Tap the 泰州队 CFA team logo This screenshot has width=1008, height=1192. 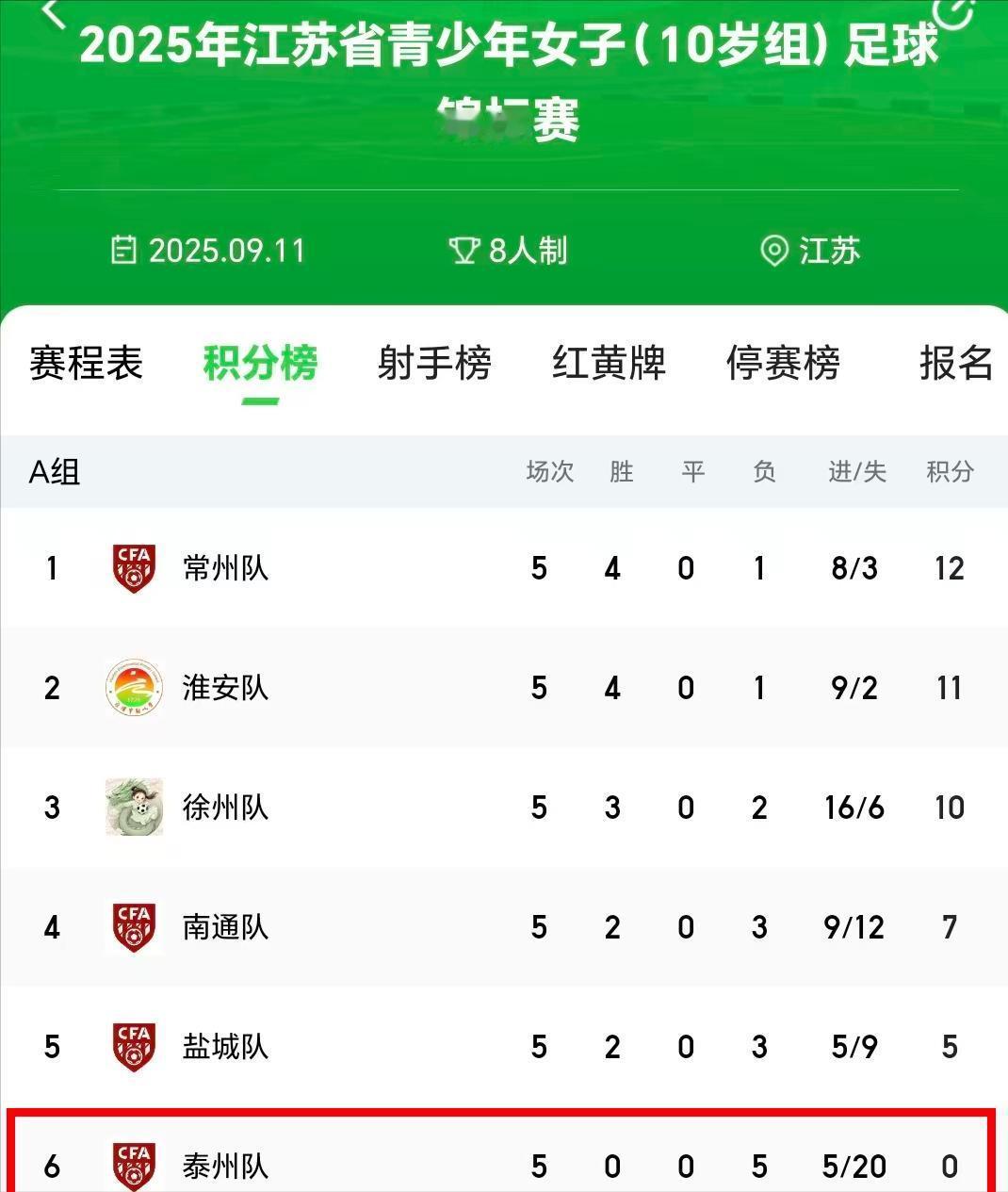coord(134,1167)
